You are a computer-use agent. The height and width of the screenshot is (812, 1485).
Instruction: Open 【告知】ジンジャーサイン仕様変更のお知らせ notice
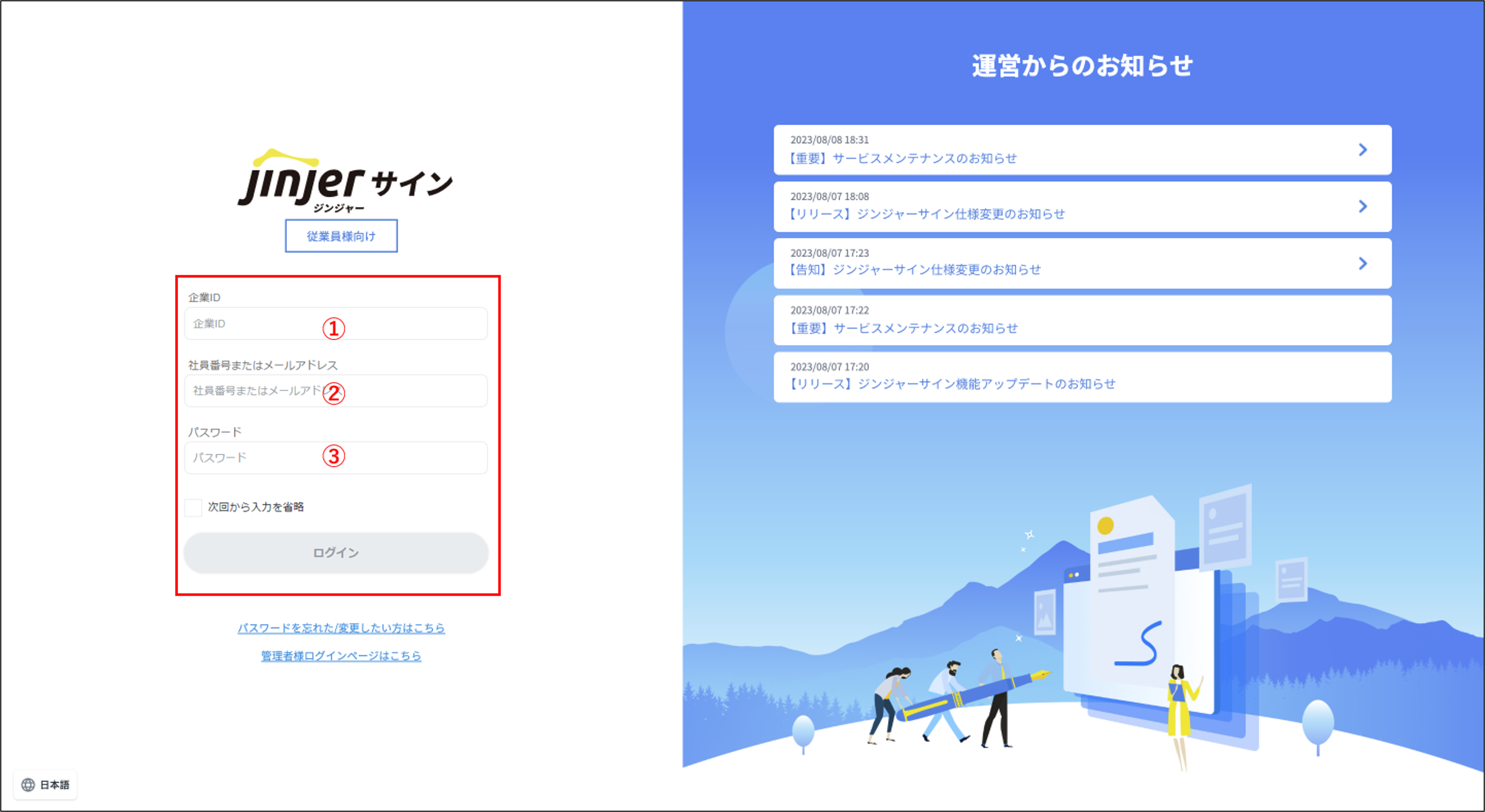914,270
